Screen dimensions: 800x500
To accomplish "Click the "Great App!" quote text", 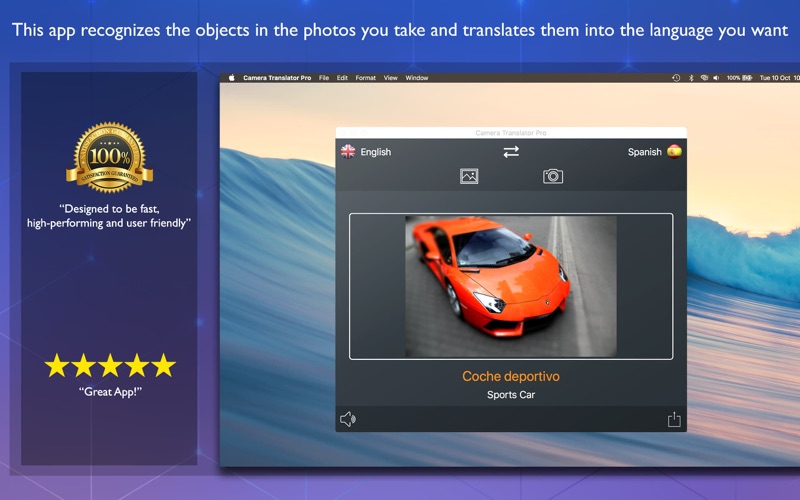I will click(110, 392).
